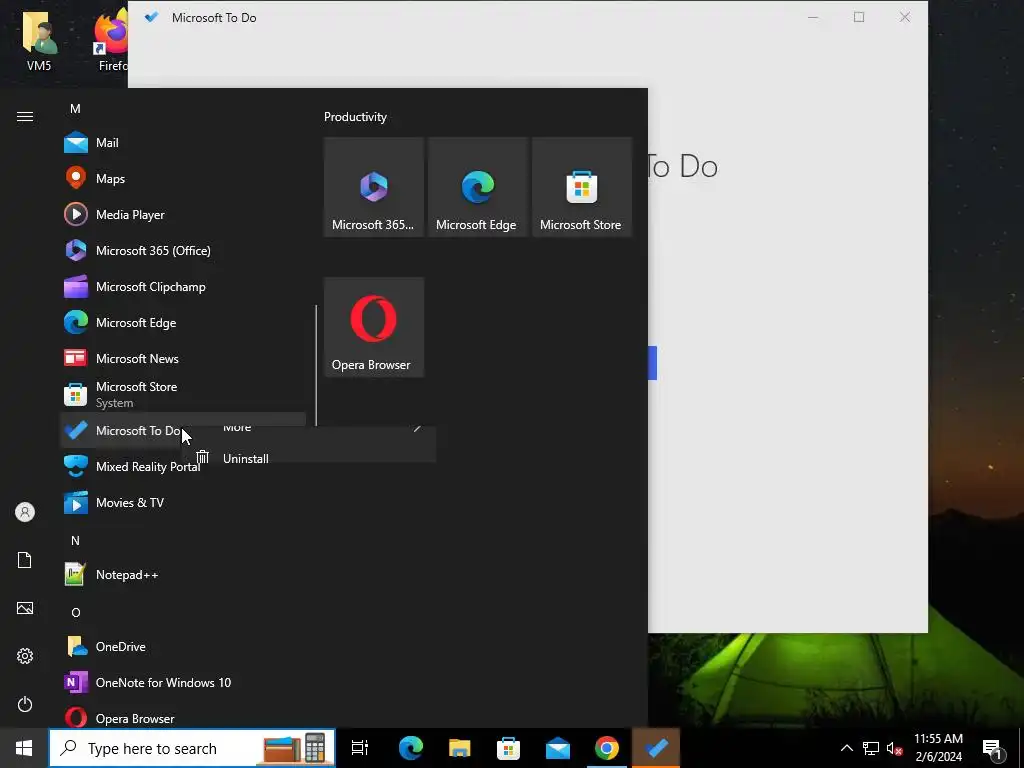Open Pictures from Start sidebar
1024x768 pixels.
click(x=25, y=608)
